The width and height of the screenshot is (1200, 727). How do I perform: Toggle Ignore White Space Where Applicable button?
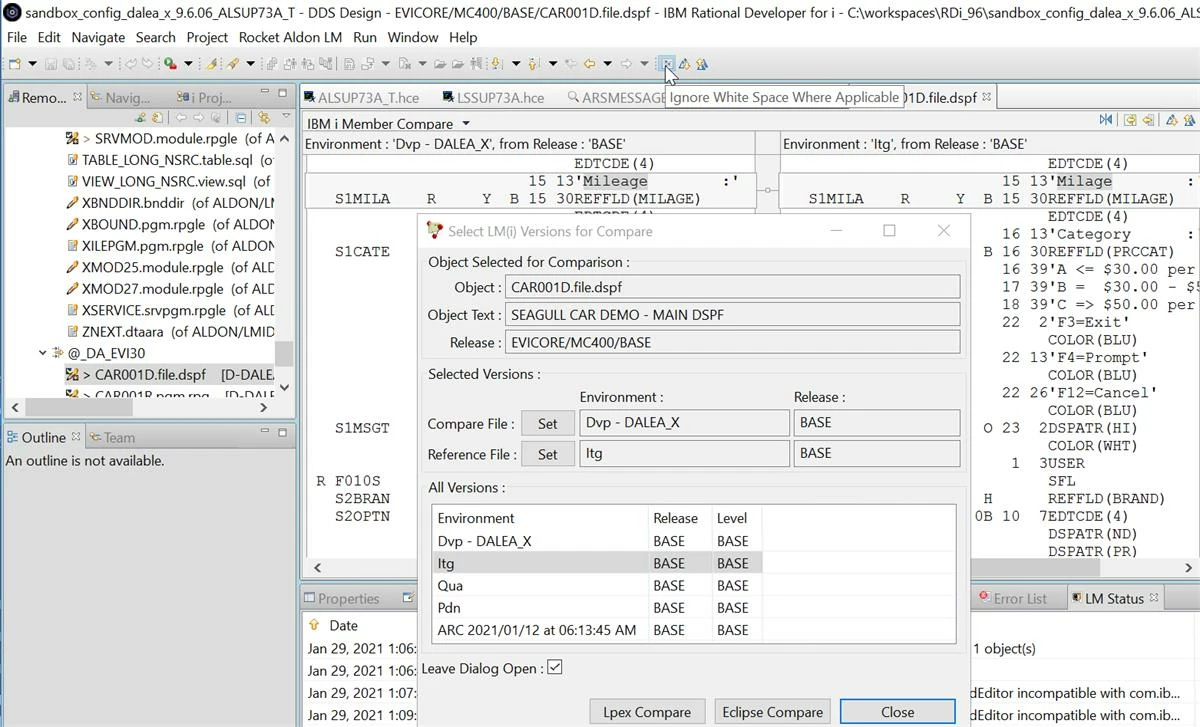(666, 64)
